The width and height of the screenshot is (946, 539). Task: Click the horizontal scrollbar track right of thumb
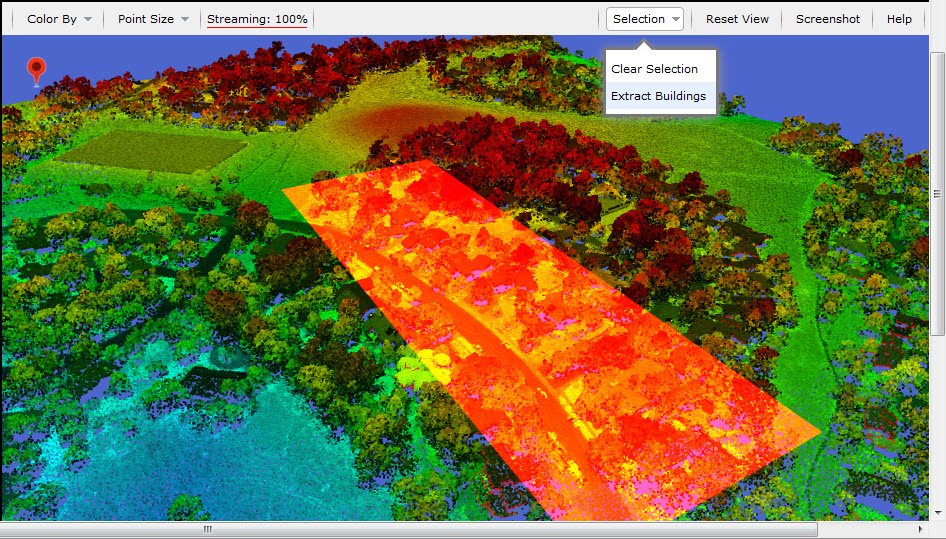tap(870, 529)
